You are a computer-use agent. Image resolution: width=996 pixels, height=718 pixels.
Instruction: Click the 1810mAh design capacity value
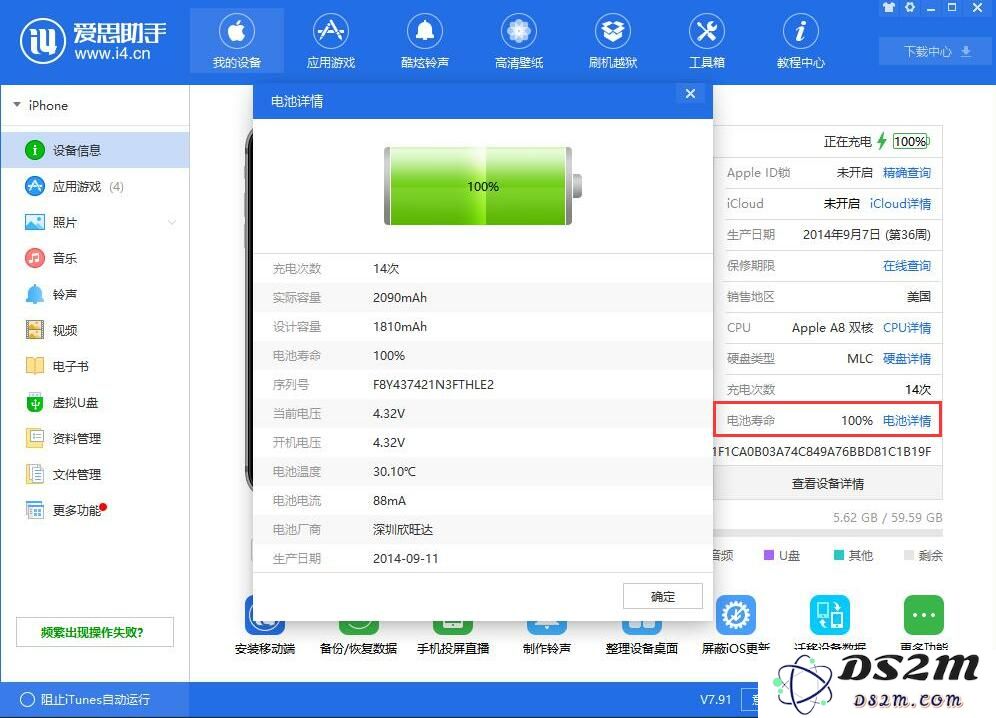coord(400,327)
